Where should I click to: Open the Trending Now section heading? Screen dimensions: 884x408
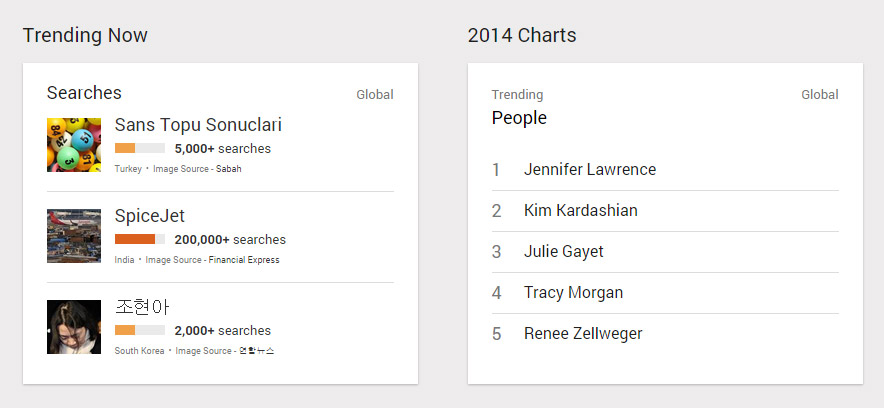(85, 36)
